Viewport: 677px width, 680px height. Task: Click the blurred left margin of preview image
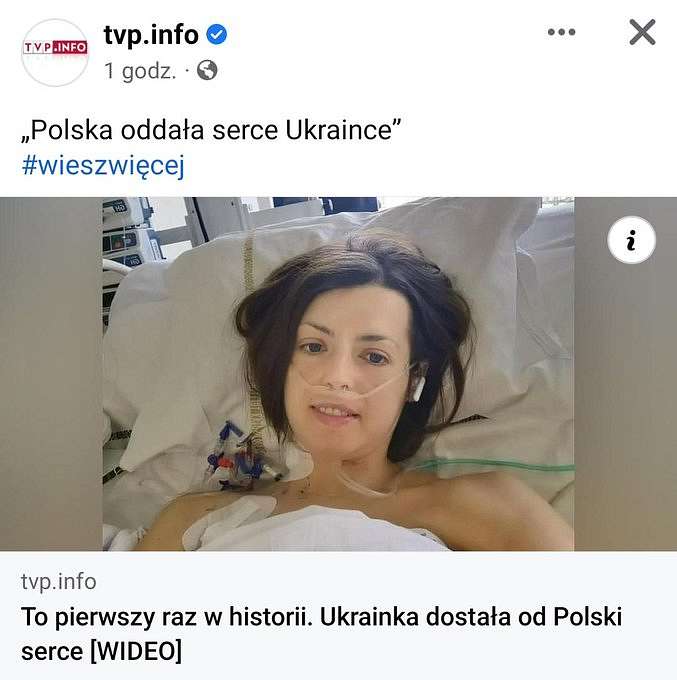(51, 374)
